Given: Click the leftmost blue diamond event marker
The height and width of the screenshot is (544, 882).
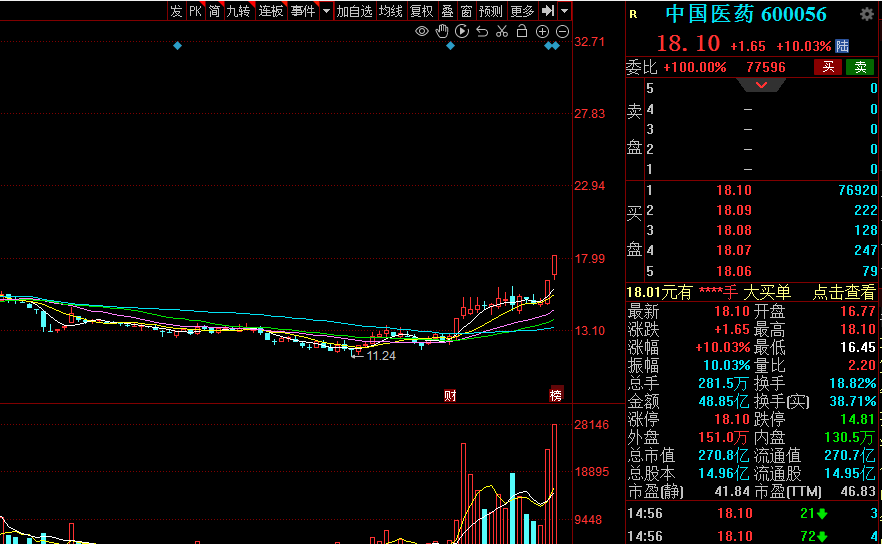Looking at the screenshot, I should pos(177,46).
